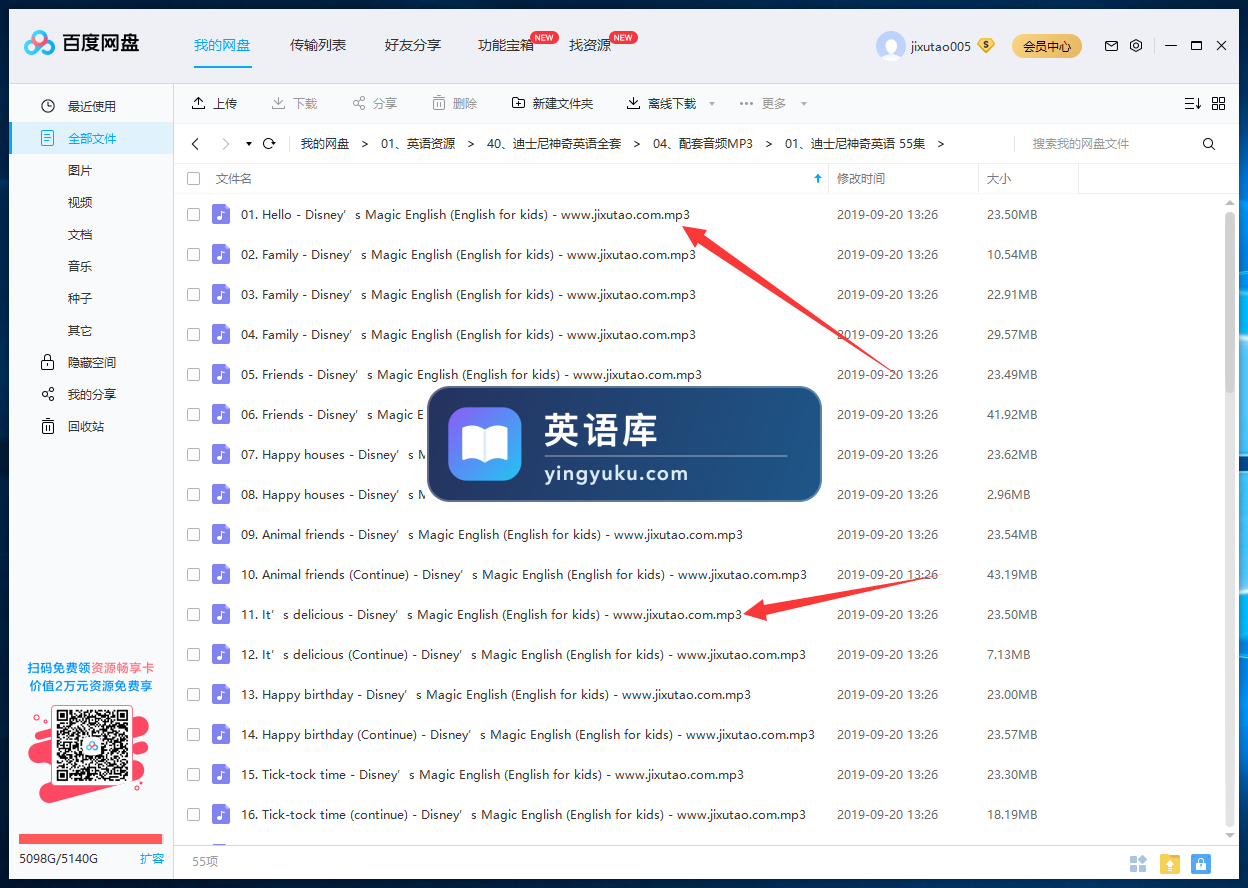Check the box for 12. It's delicious (Continue)
1248x888 pixels.
pyautogui.click(x=193, y=654)
